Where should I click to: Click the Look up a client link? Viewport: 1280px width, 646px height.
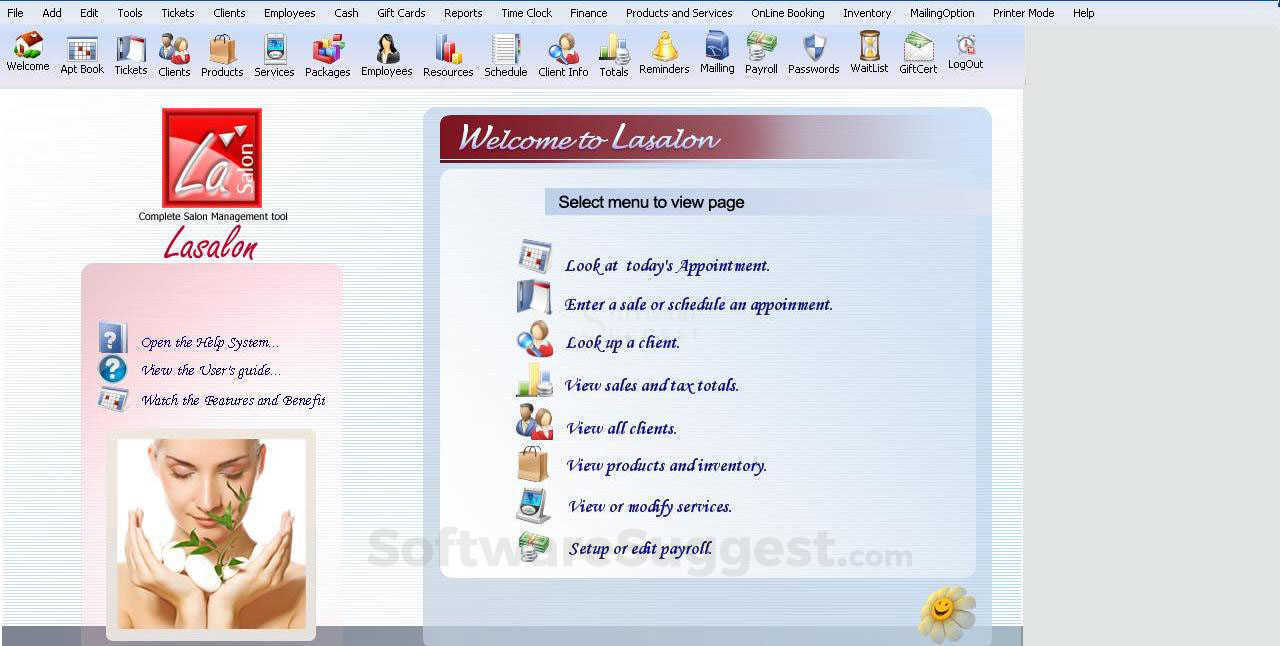click(622, 342)
